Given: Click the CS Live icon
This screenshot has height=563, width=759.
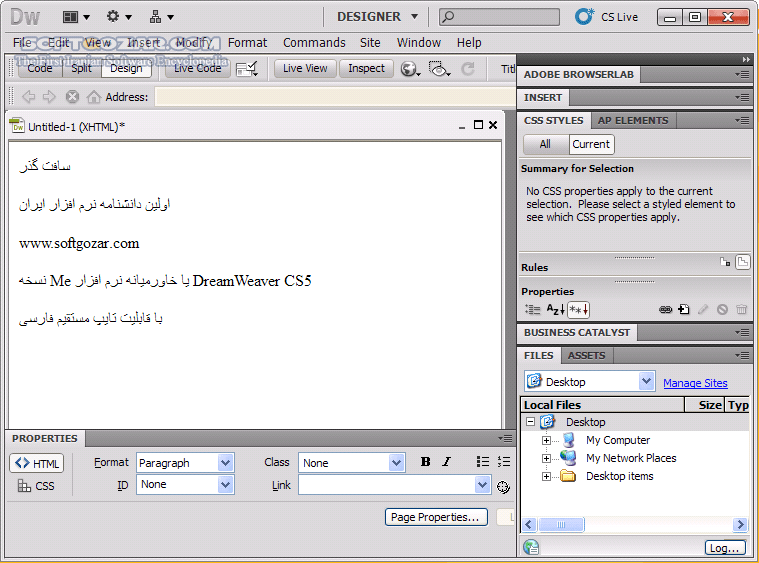Looking at the screenshot, I should pyautogui.click(x=584, y=16).
